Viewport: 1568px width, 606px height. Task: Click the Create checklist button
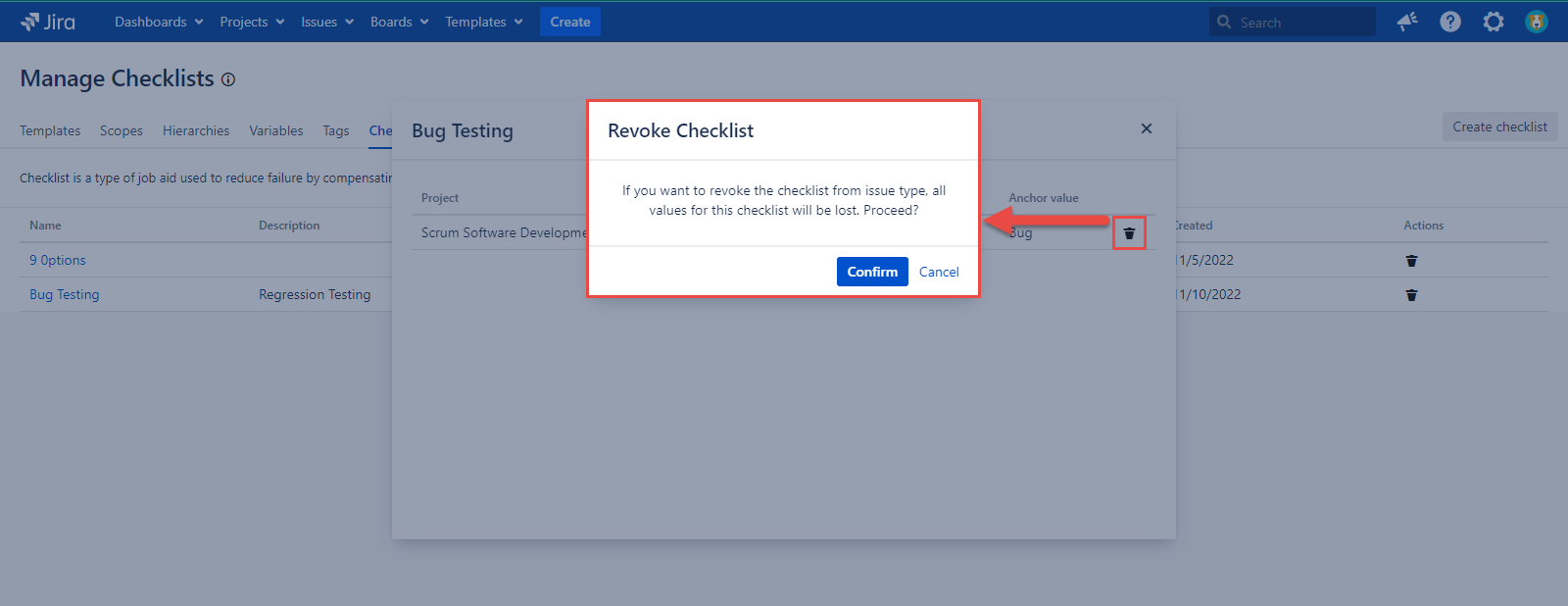pyautogui.click(x=1499, y=126)
